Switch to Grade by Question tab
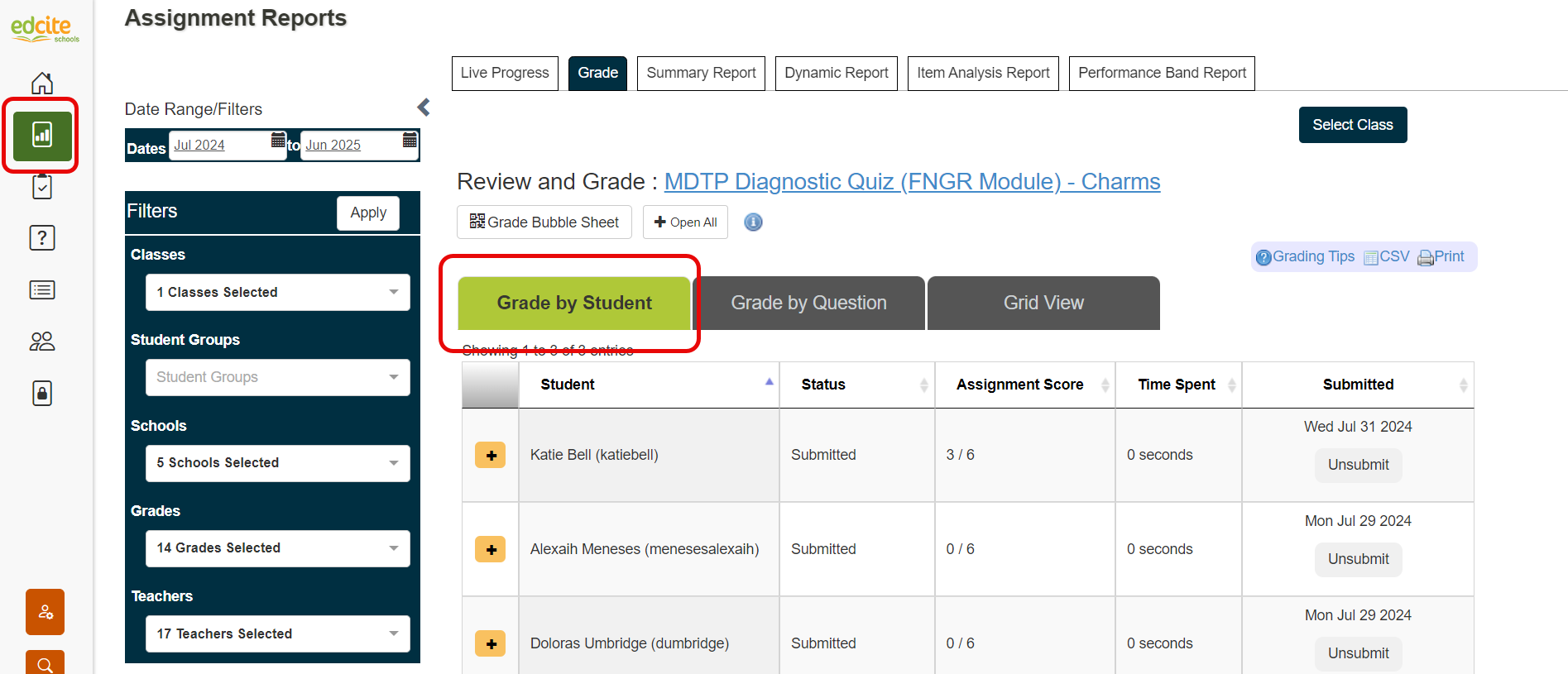The width and height of the screenshot is (1568, 674). coord(808,304)
